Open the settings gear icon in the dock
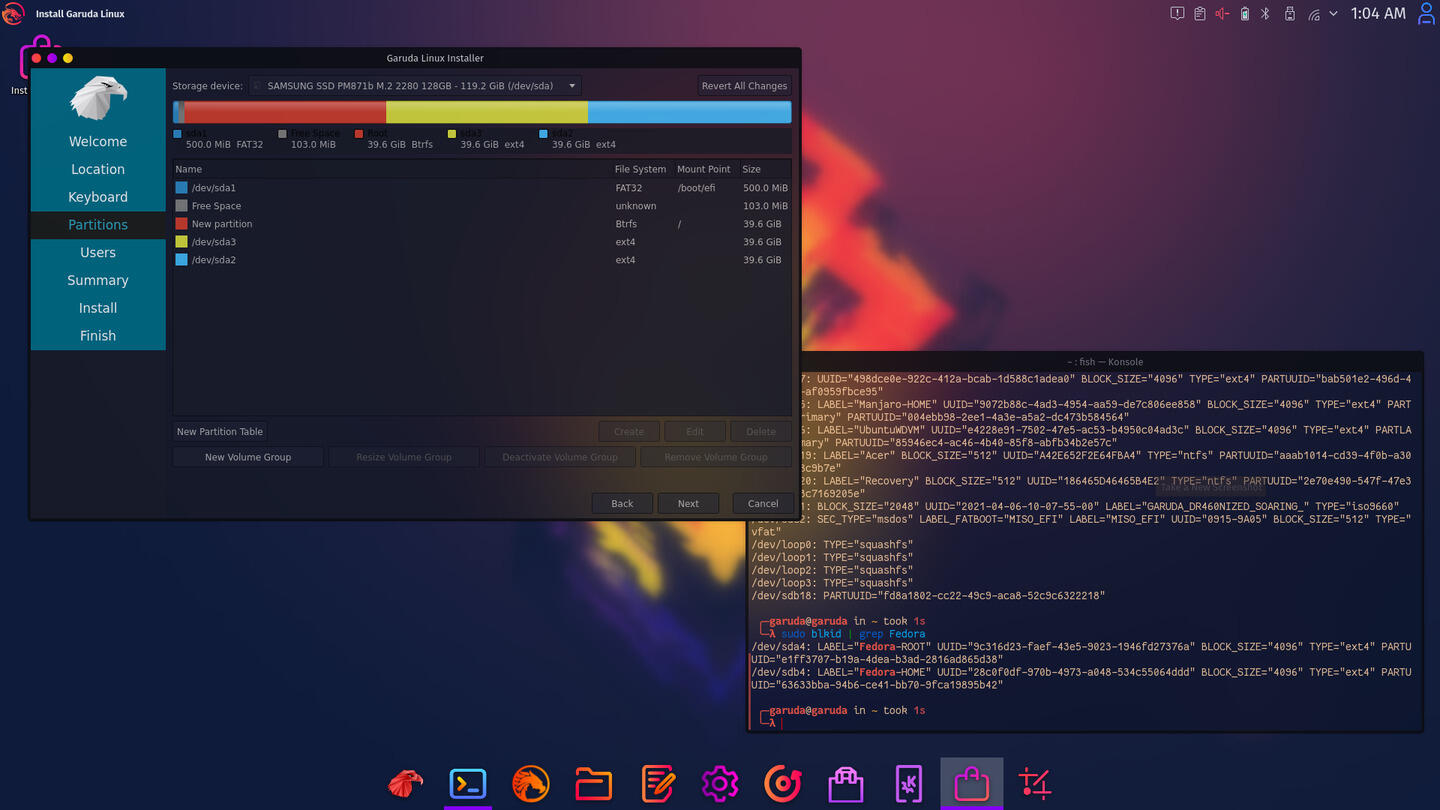Image resolution: width=1440 pixels, height=810 pixels. tap(720, 783)
